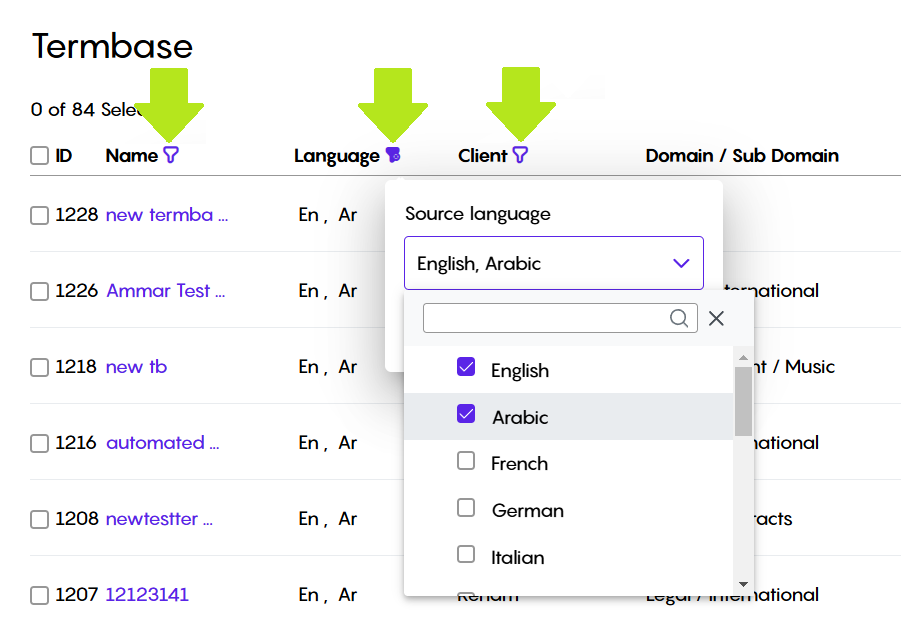The width and height of the screenshot is (901, 618).
Task: Open the Name column filter icon
Action: coord(171,155)
